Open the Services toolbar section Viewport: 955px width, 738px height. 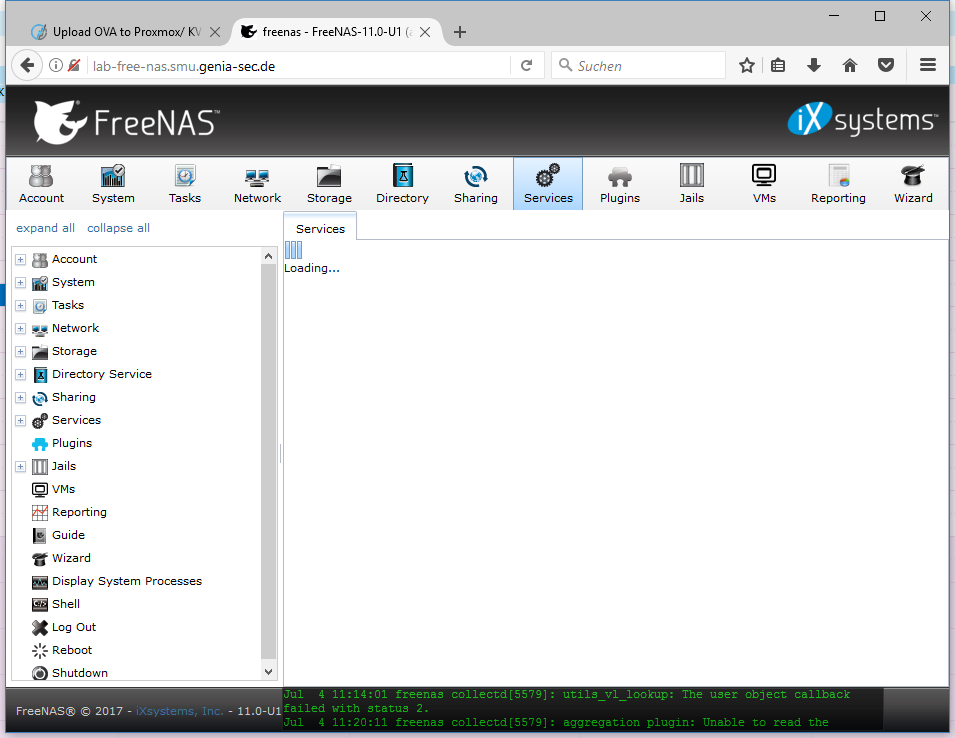pos(548,184)
